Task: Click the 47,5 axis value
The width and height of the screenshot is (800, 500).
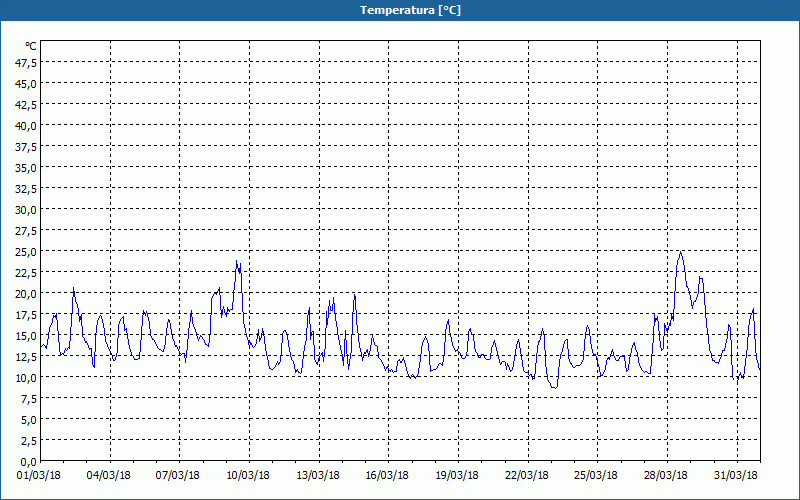Action: coord(27,63)
